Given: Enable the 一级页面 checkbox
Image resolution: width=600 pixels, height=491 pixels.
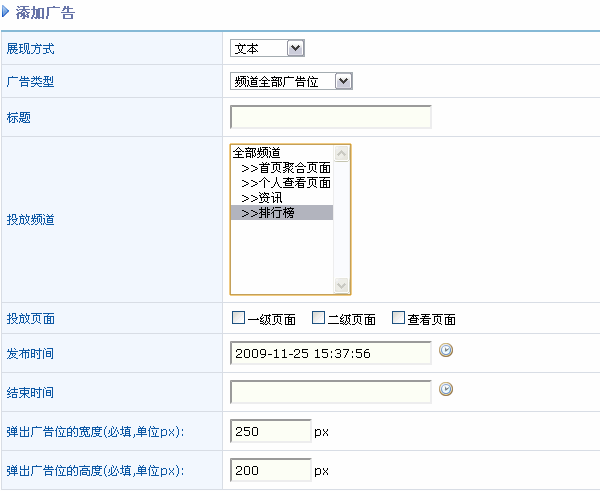Looking at the screenshot, I should click(x=238, y=318).
